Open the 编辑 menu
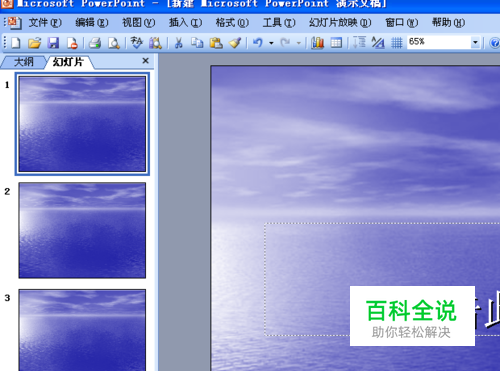 (x=92, y=23)
